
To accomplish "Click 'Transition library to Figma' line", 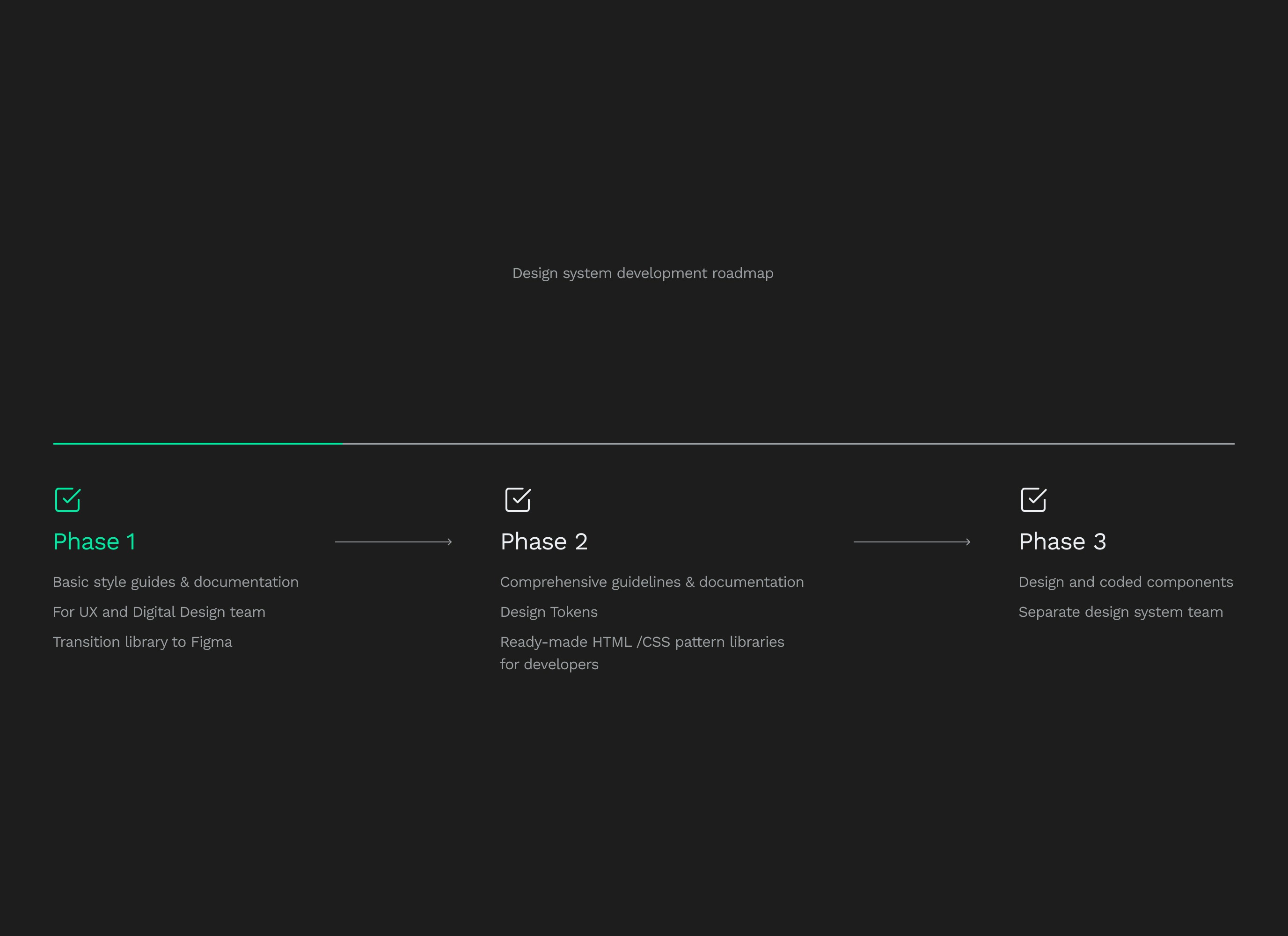I will click(x=143, y=642).
